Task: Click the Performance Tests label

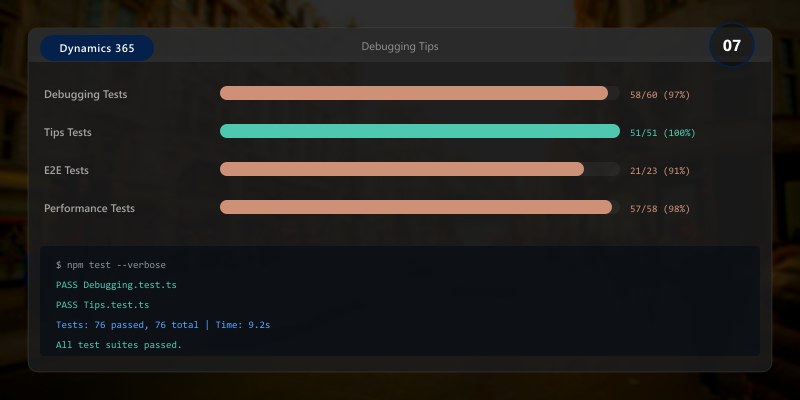Action: pos(89,208)
